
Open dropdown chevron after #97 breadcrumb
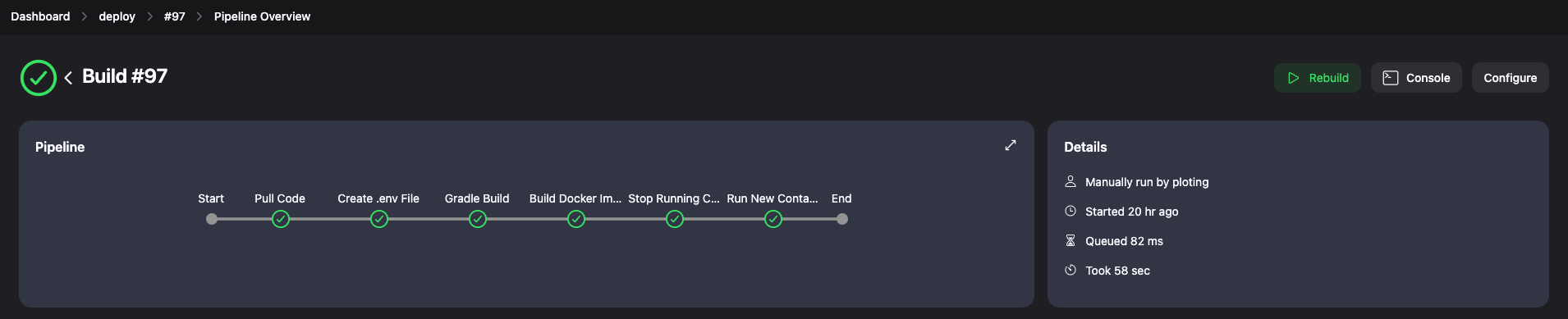tap(199, 16)
